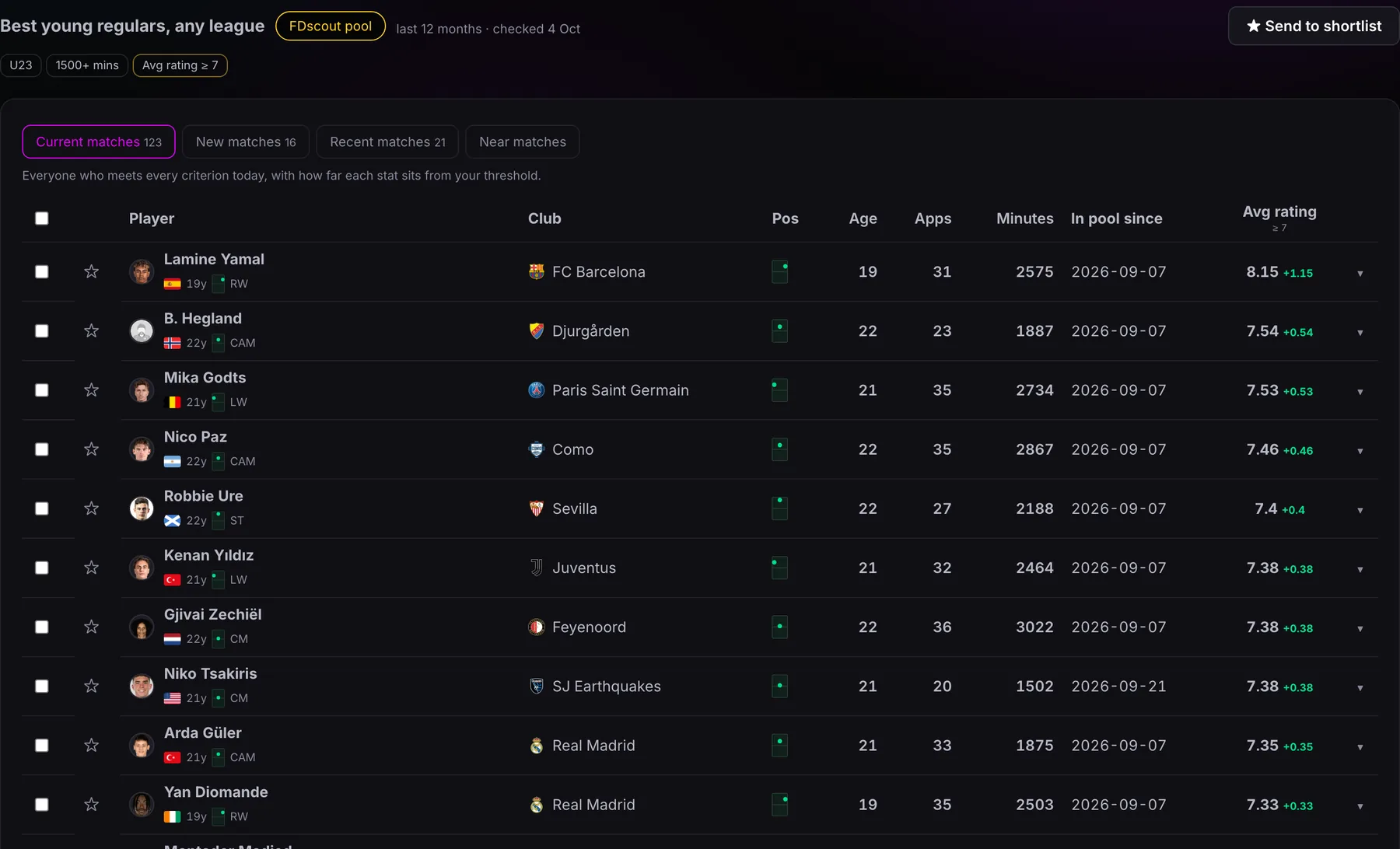Click Lamine Yamal's pitch position icon
Image resolution: width=1400 pixels, height=849 pixels.
click(779, 271)
